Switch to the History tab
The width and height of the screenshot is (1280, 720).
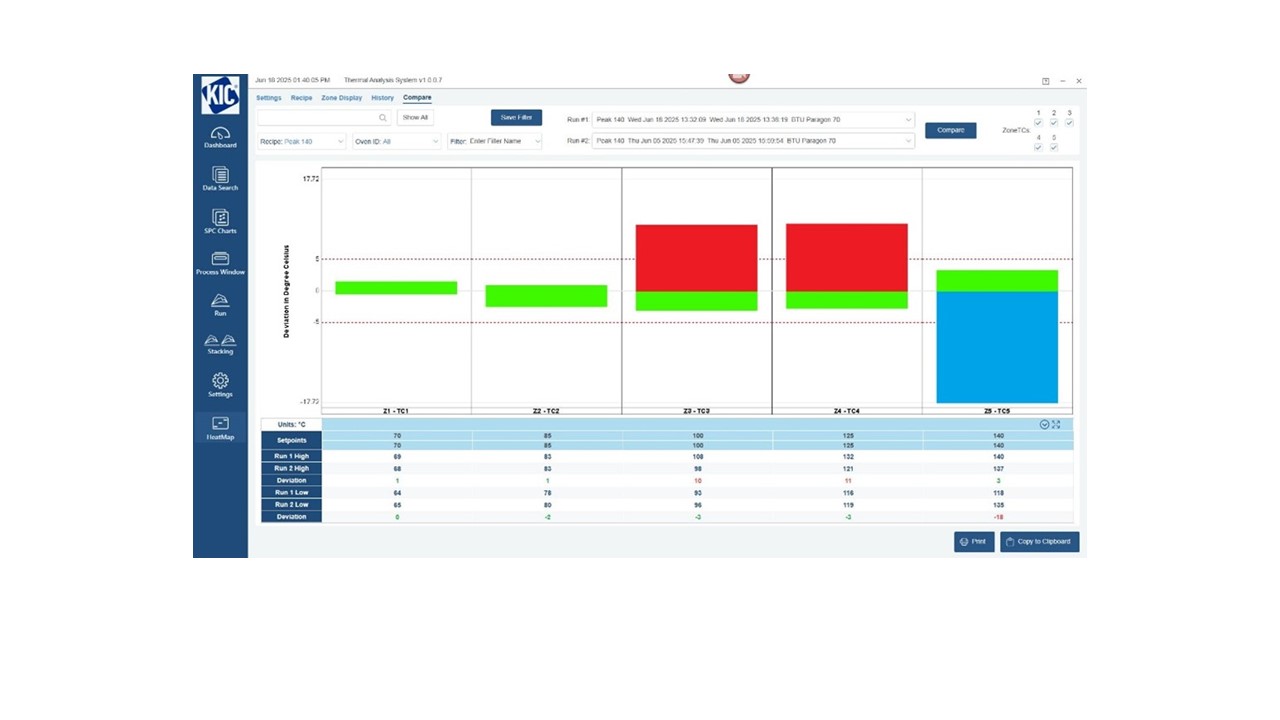[382, 97]
